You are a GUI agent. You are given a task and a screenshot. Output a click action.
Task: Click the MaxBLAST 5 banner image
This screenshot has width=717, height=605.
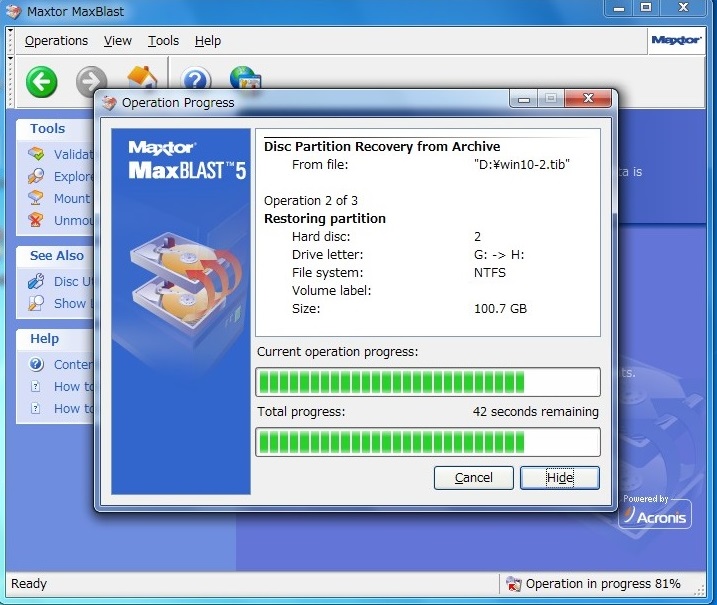coord(181,311)
